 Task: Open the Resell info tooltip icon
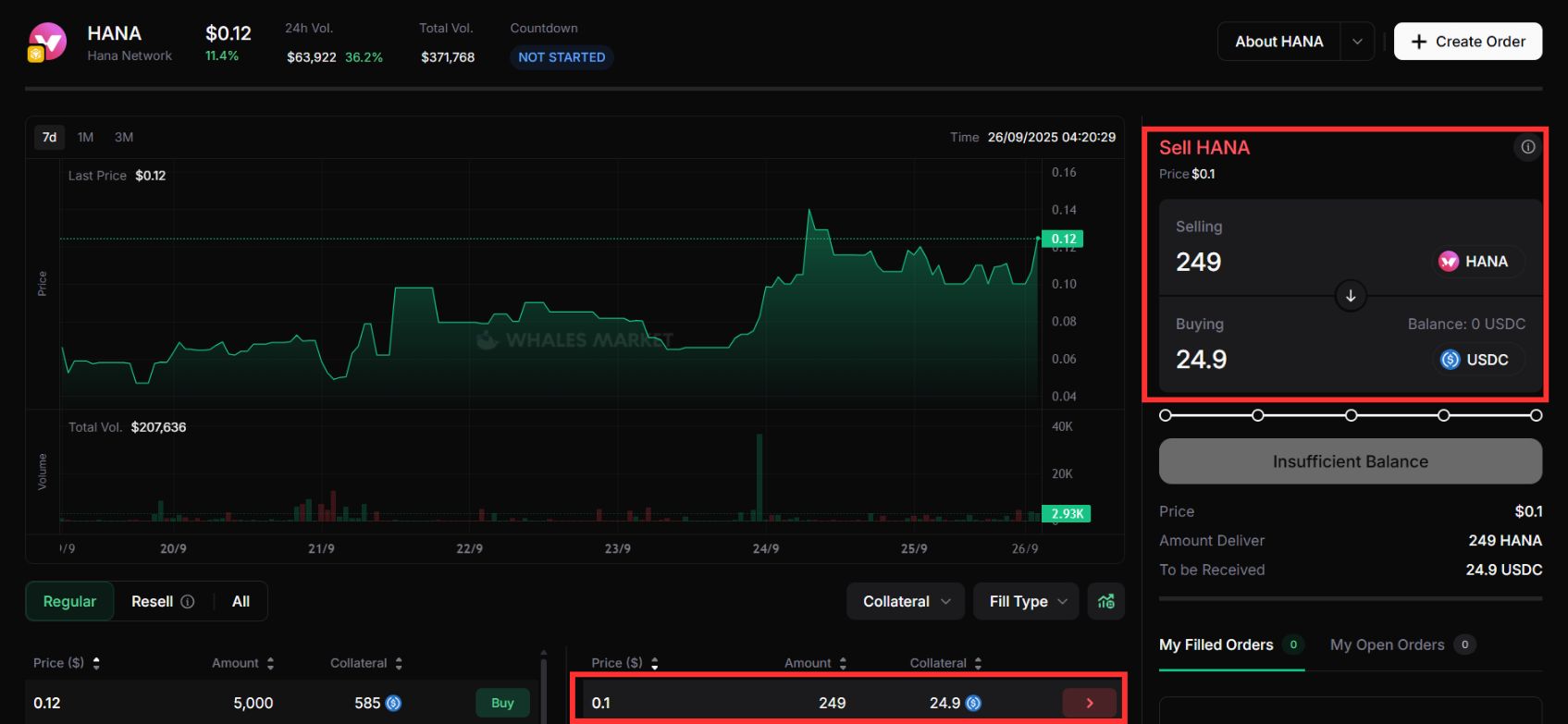pyautogui.click(x=188, y=602)
